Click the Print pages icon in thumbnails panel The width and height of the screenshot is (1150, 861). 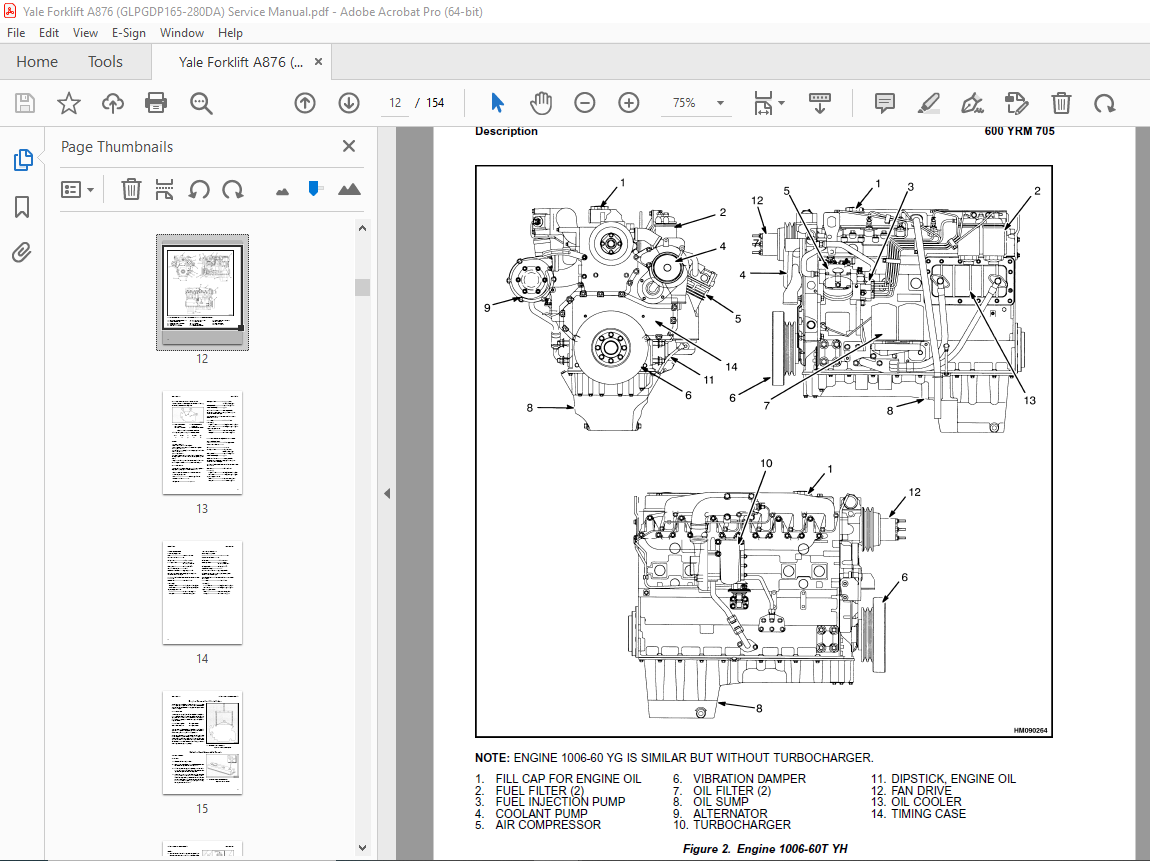click(164, 189)
